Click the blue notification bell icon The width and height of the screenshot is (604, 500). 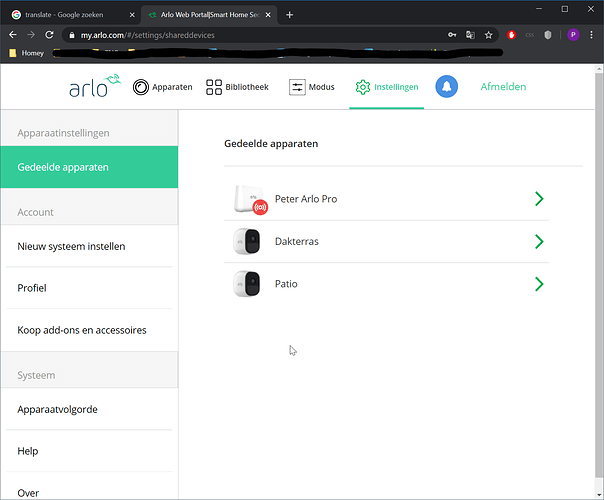point(446,86)
